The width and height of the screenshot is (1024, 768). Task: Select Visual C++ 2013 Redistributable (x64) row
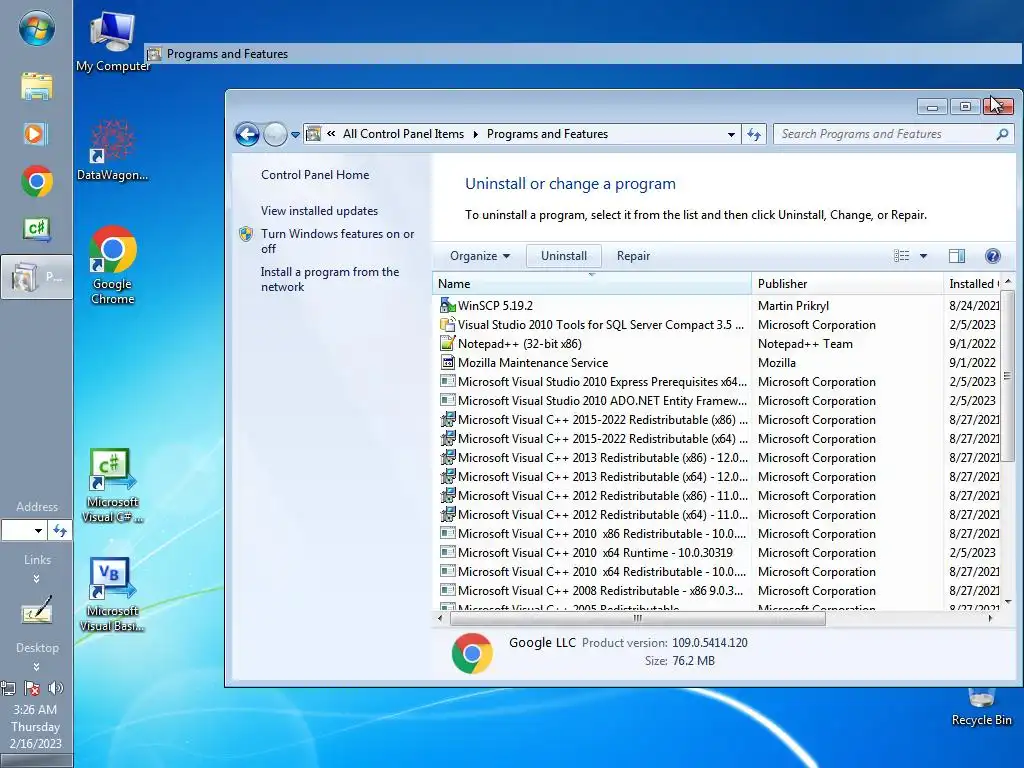(717, 477)
